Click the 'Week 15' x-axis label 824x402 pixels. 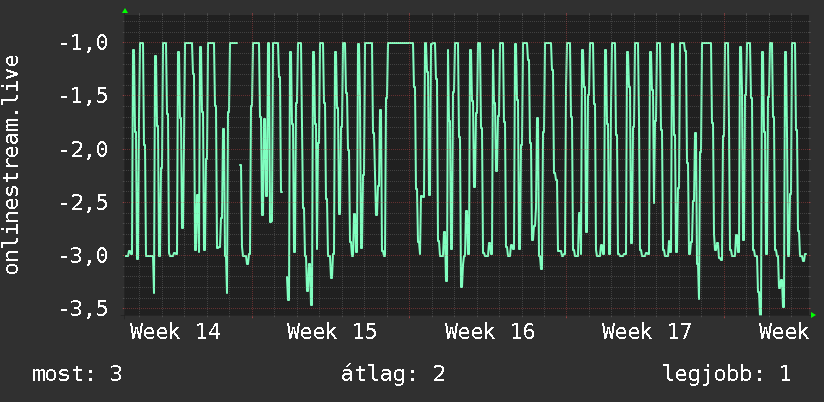coord(333,332)
